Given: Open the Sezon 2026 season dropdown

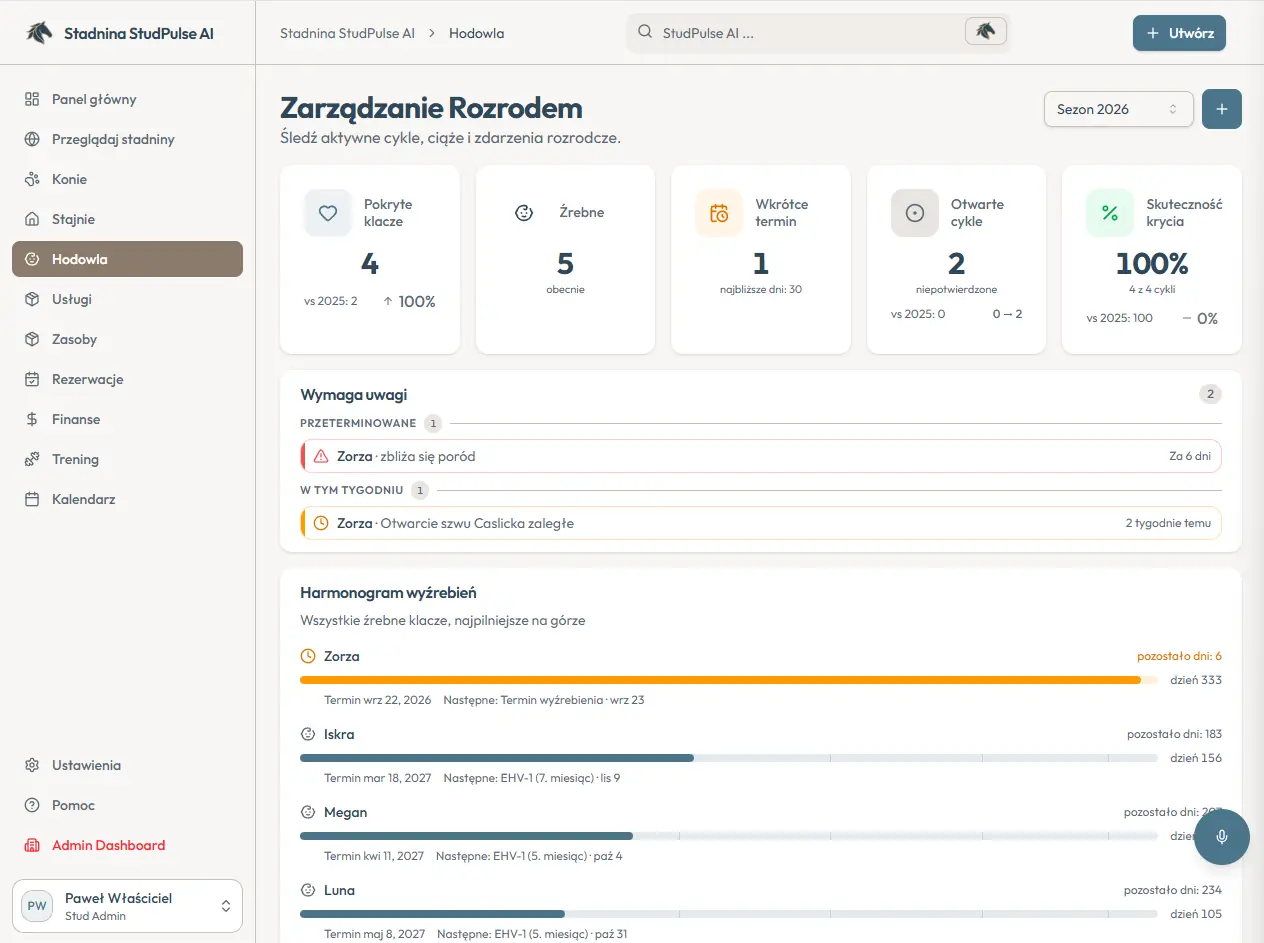Looking at the screenshot, I should (1118, 109).
